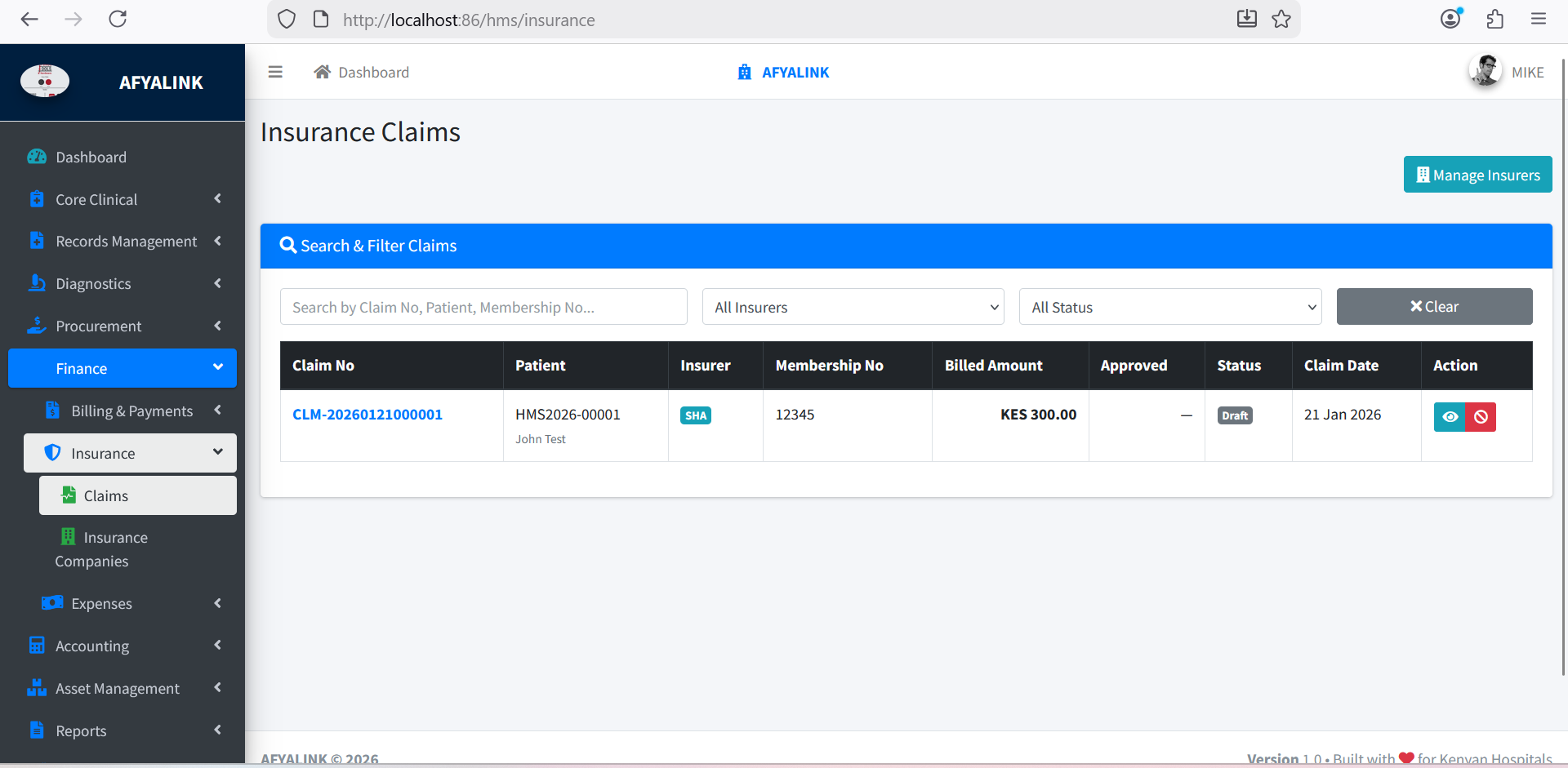
Task: Expand the Billing & Payments submenu
Action: point(132,411)
